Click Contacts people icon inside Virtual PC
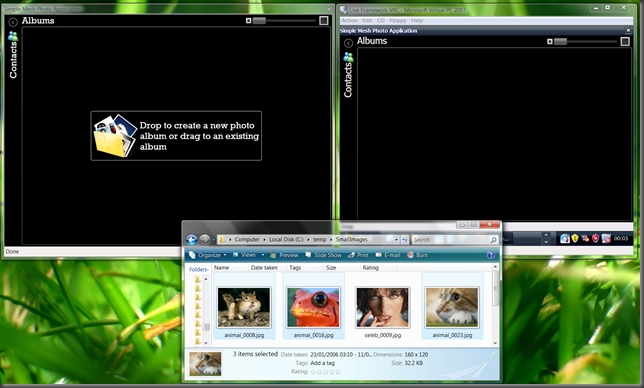Viewport: 644px width, 388px height. click(x=348, y=57)
